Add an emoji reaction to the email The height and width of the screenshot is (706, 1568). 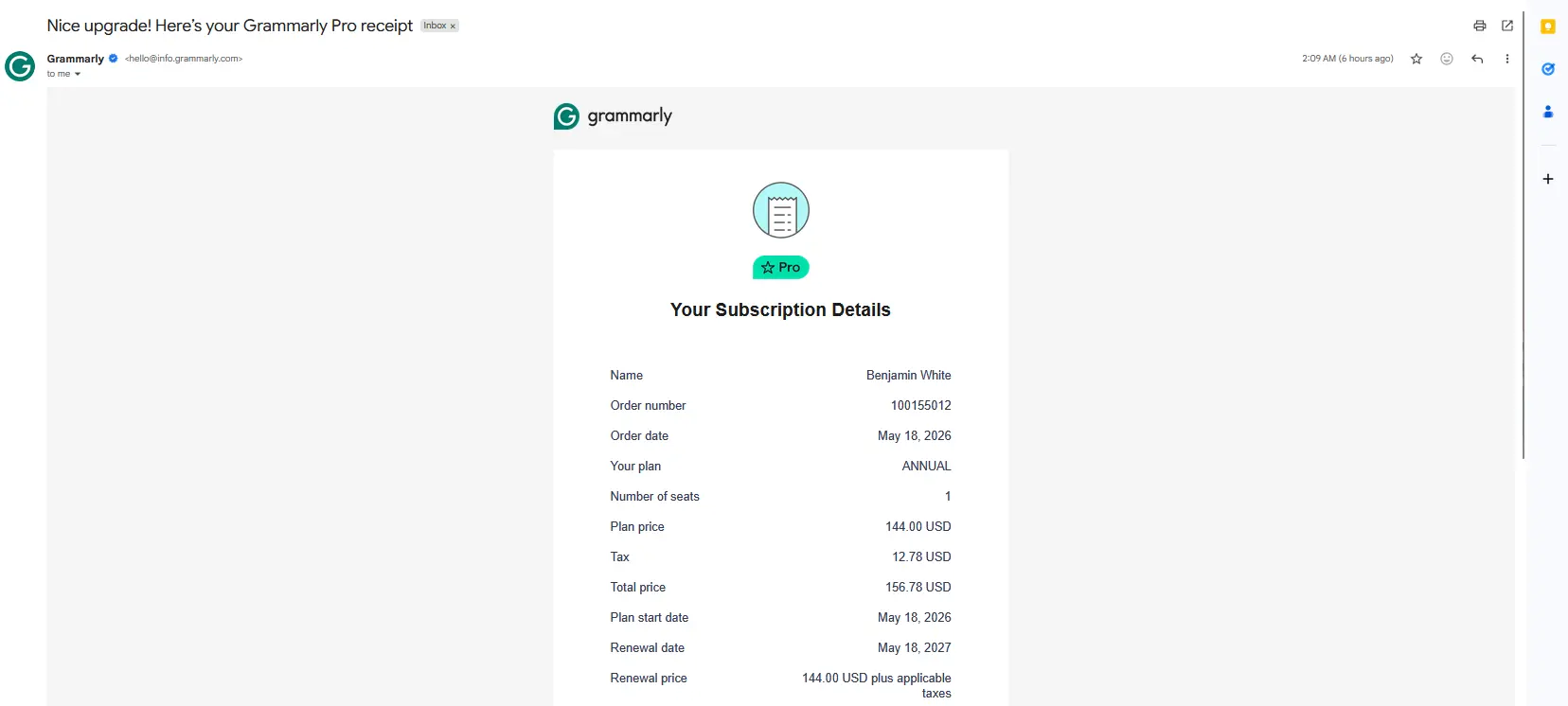[1447, 59]
